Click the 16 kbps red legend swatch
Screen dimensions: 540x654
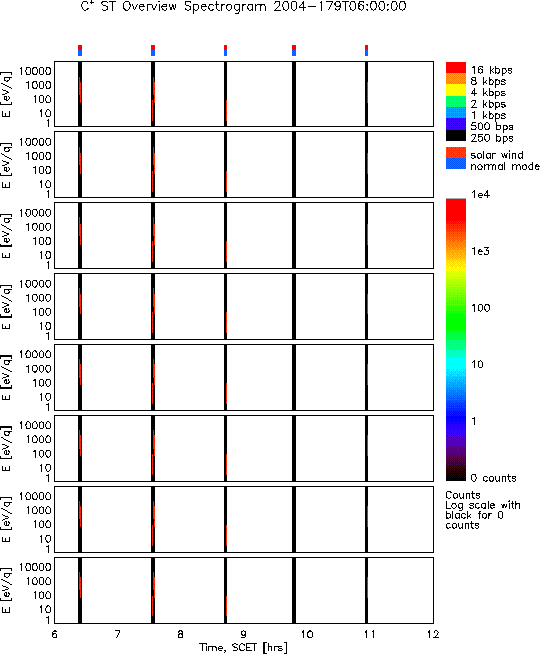(x=456, y=68)
